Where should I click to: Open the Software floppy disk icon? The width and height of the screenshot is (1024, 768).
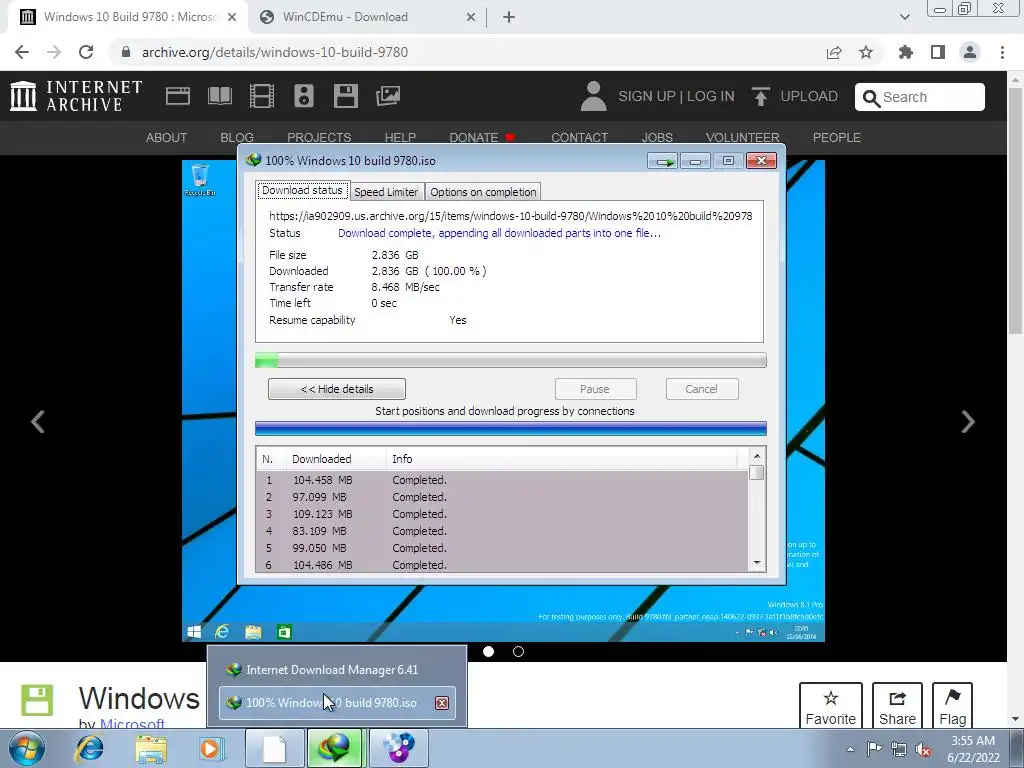coord(345,96)
